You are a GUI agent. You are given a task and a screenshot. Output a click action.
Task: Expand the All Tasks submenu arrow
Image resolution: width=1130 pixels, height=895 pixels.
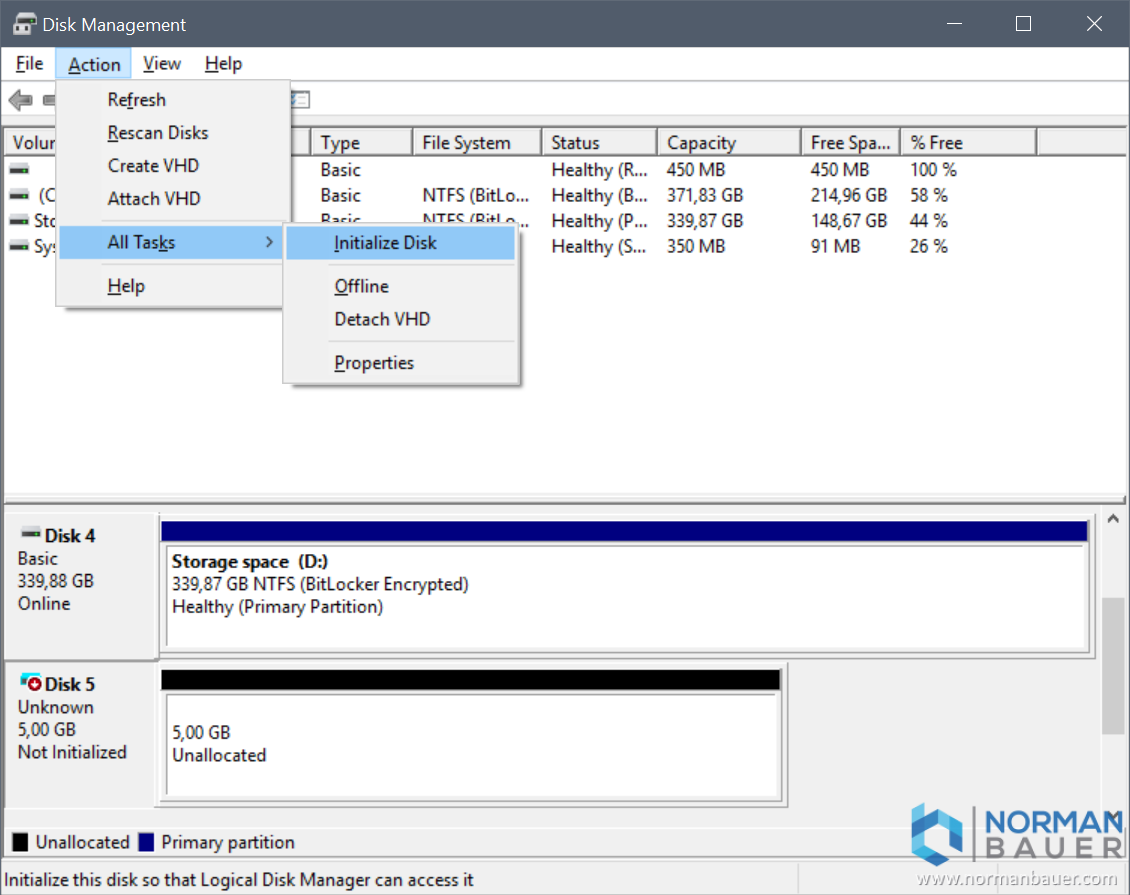click(x=269, y=243)
